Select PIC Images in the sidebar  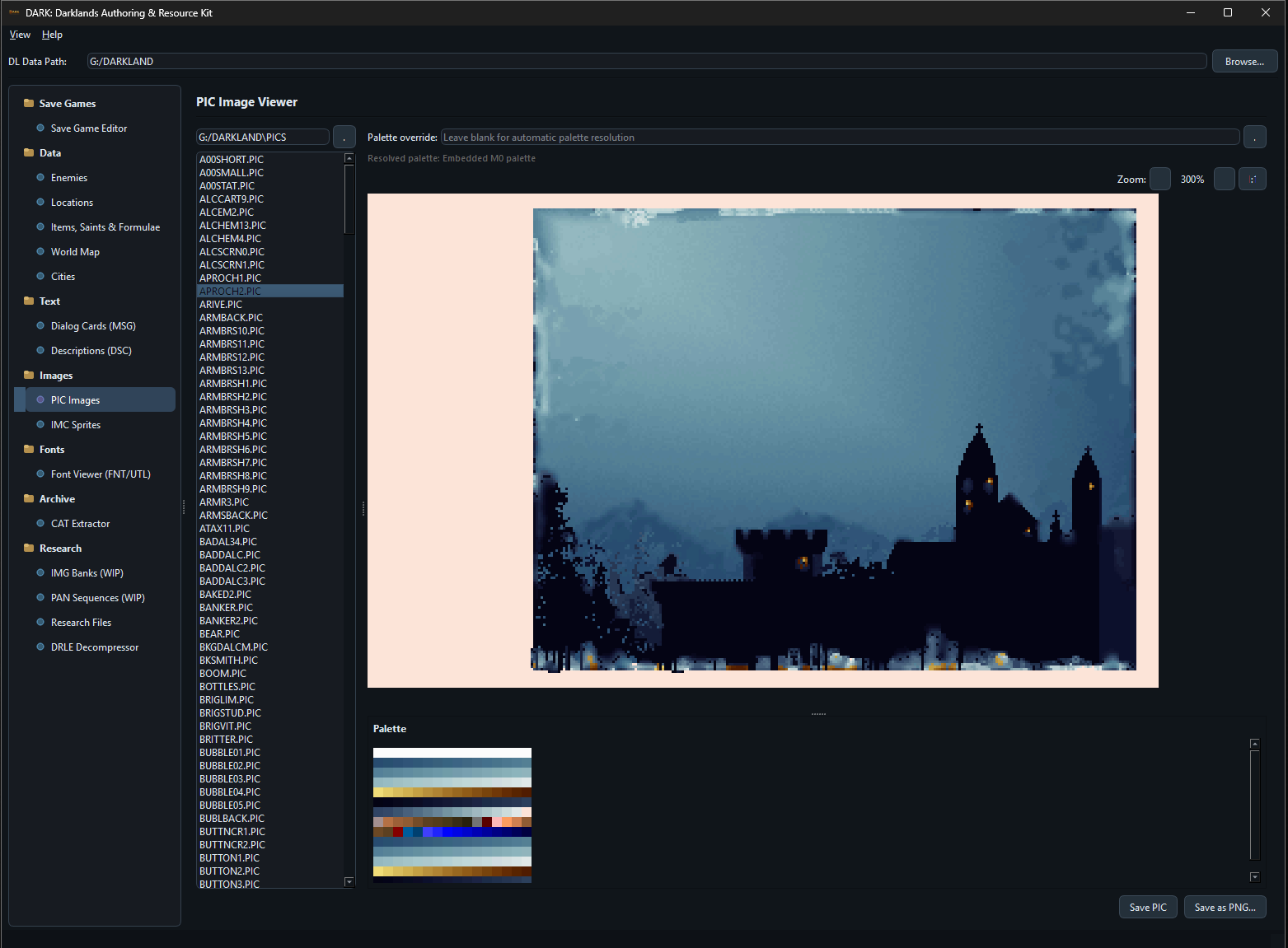95,399
